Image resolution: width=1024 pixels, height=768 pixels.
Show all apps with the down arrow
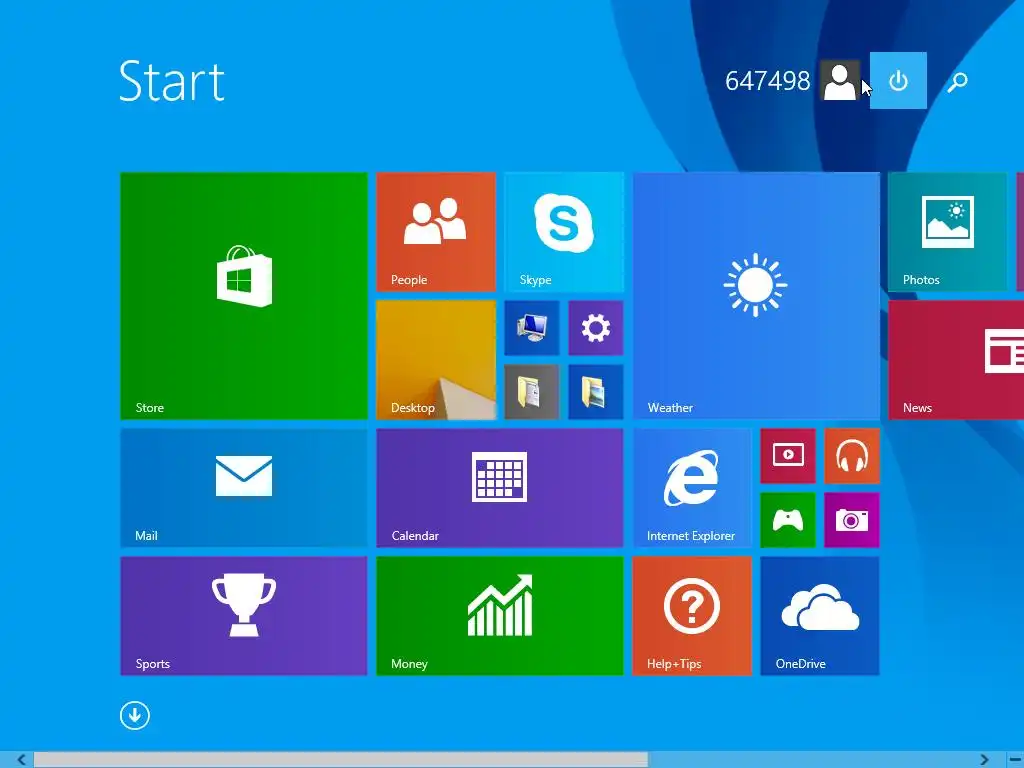click(x=135, y=715)
